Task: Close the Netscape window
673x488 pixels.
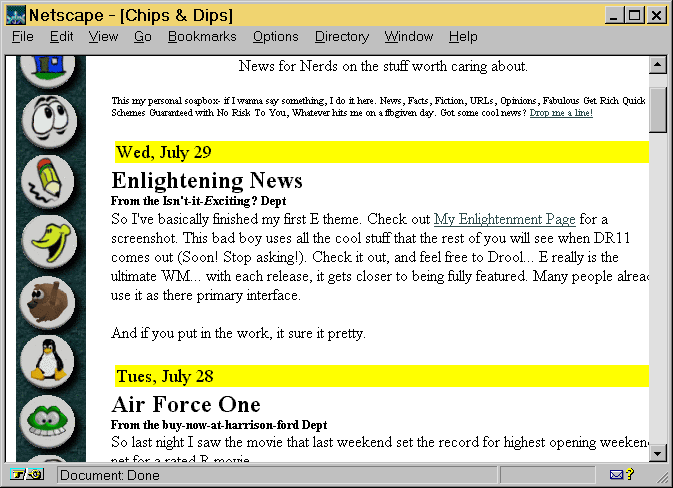Action: (657, 15)
